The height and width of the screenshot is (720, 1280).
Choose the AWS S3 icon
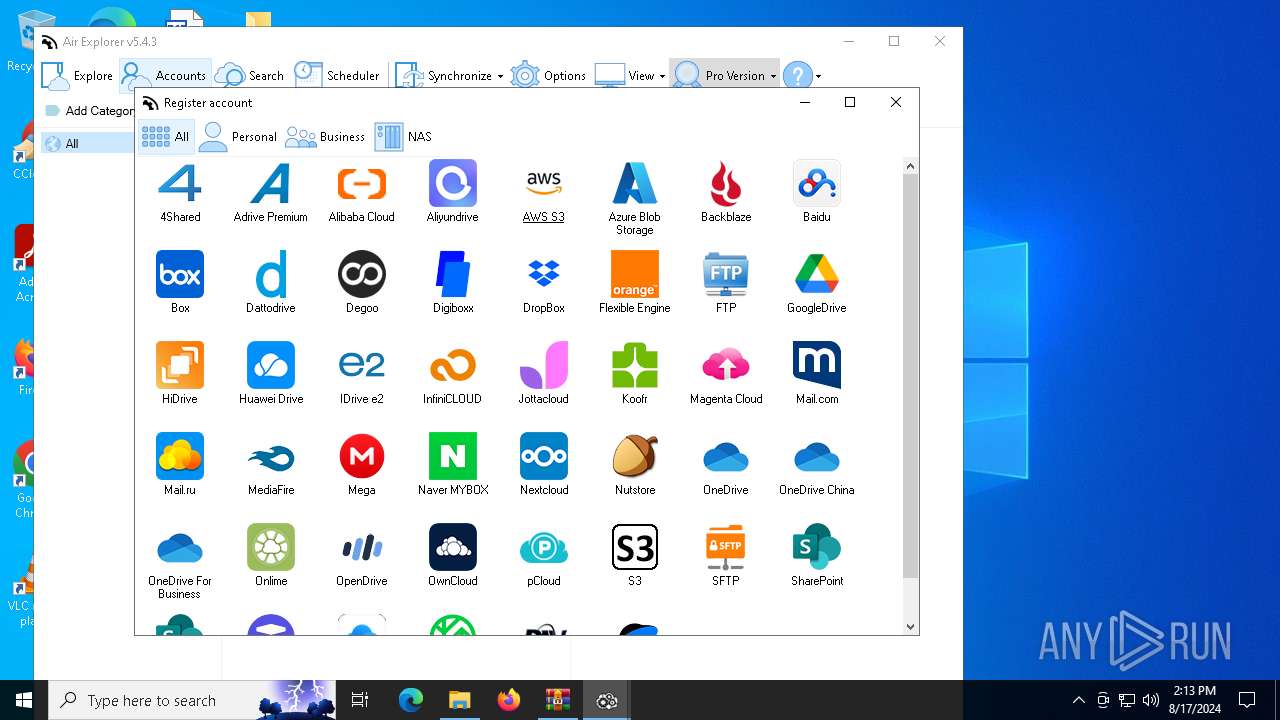[x=544, y=183]
